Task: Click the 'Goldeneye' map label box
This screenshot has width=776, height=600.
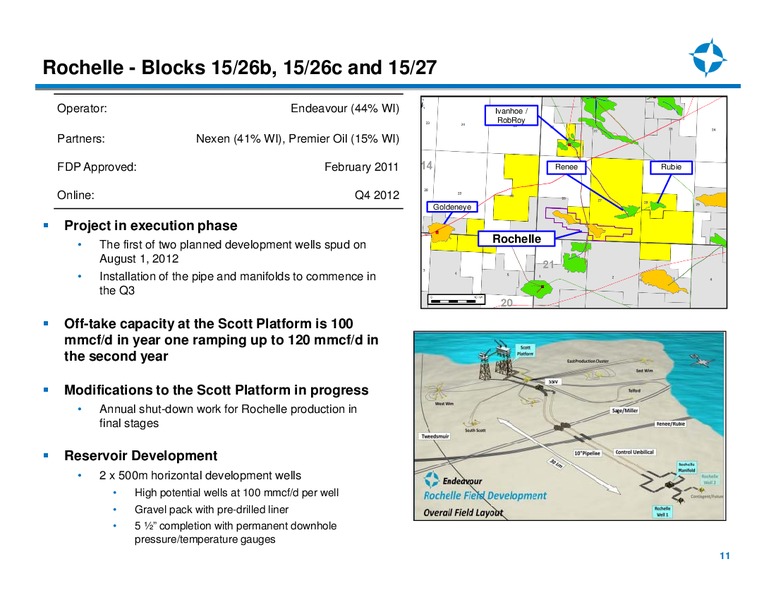Action: [452, 207]
